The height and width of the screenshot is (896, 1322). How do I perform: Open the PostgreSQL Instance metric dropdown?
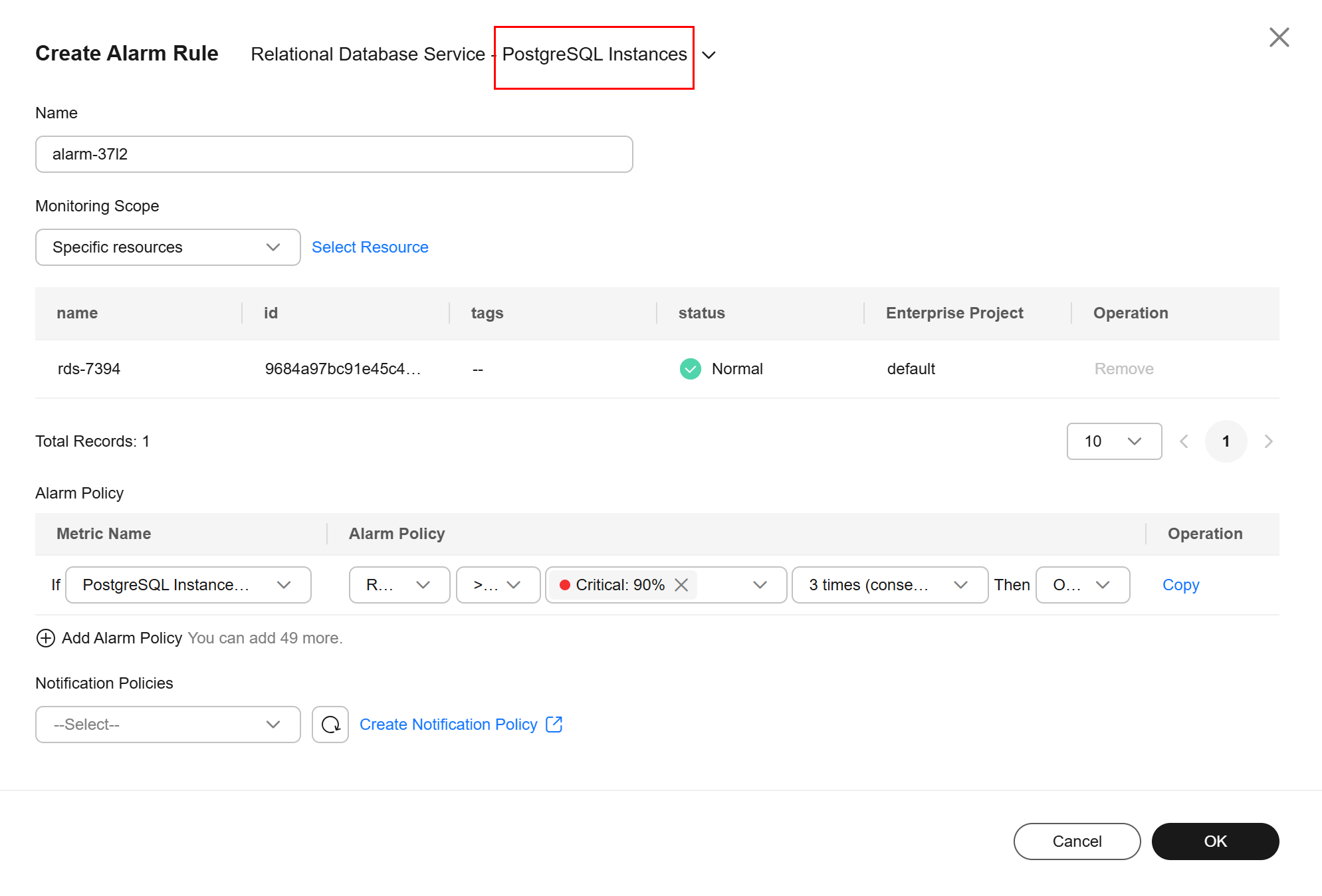(189, 585)
